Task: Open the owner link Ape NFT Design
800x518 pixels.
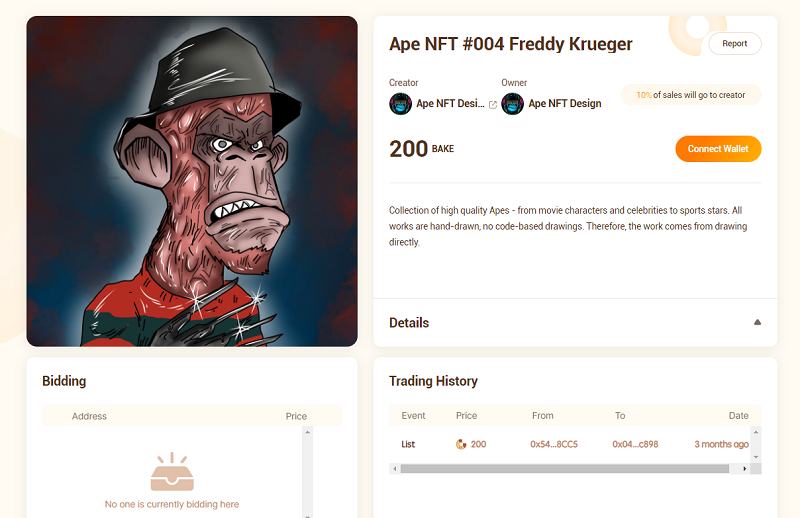Action: (x=565, y=104)
